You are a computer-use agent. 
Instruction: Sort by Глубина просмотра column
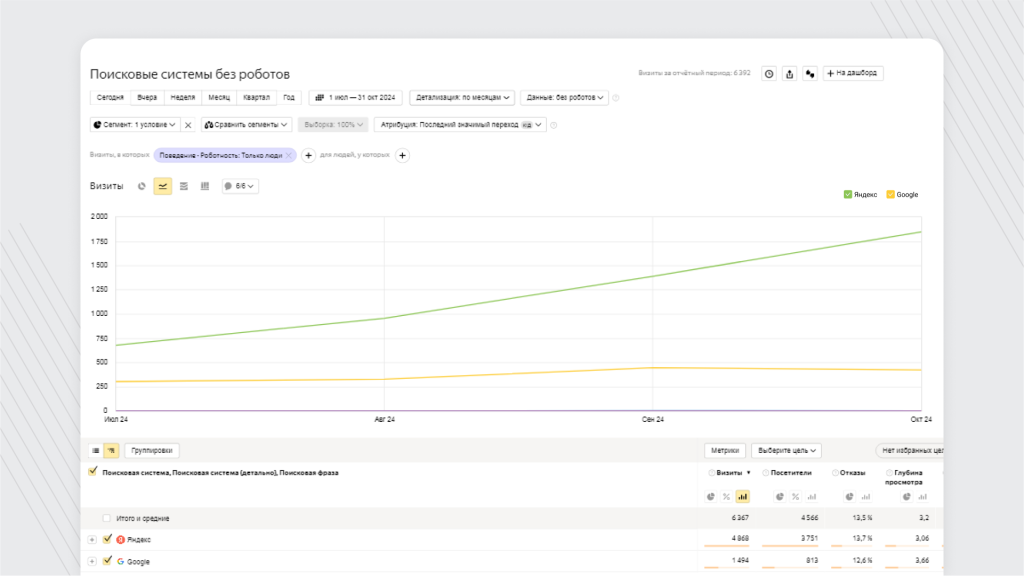904,477
